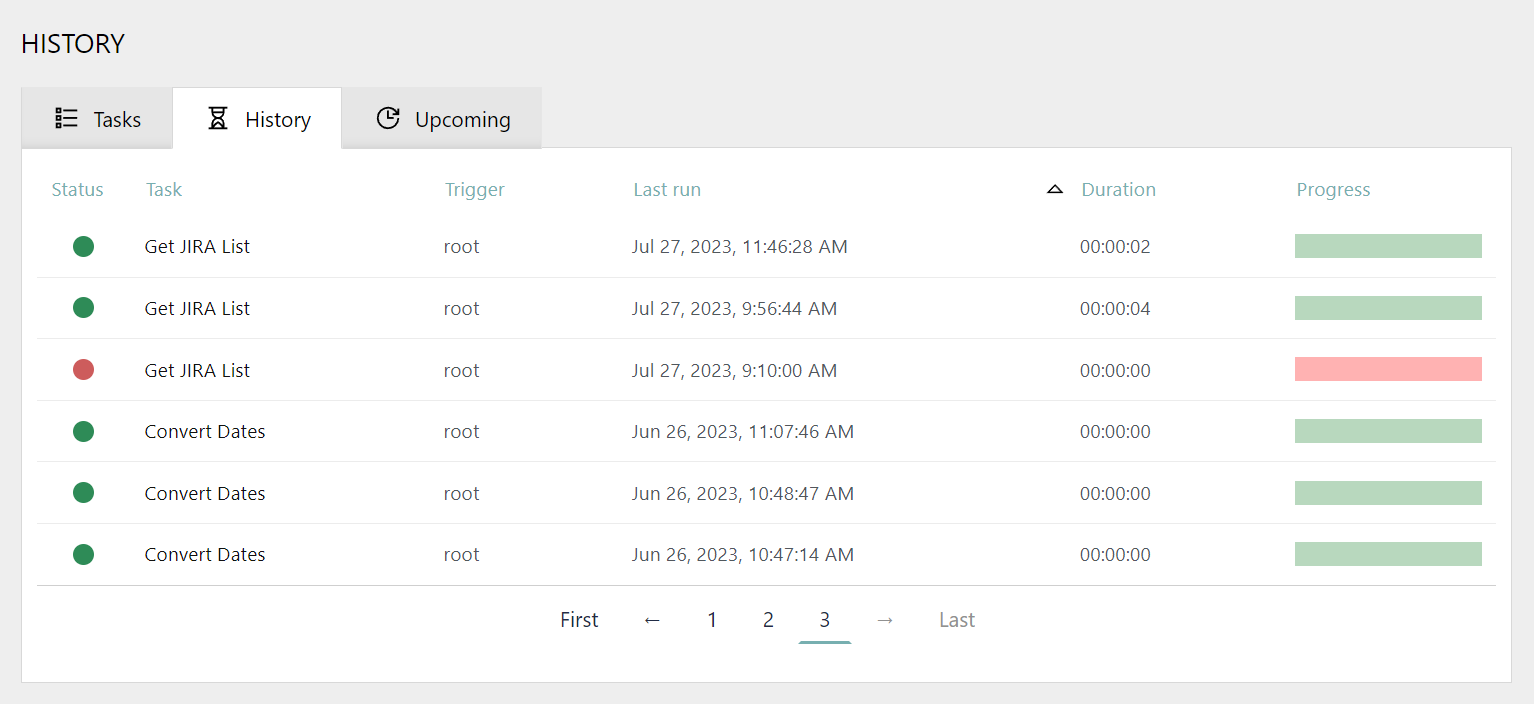
Task: Click the Status column header
Action: (x=78, y=190)
